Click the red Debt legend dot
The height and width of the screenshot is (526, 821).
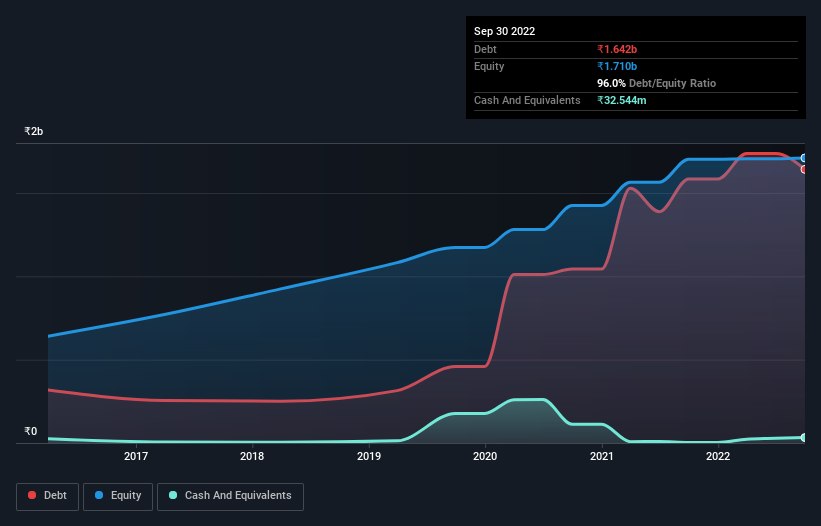(32, 495)
